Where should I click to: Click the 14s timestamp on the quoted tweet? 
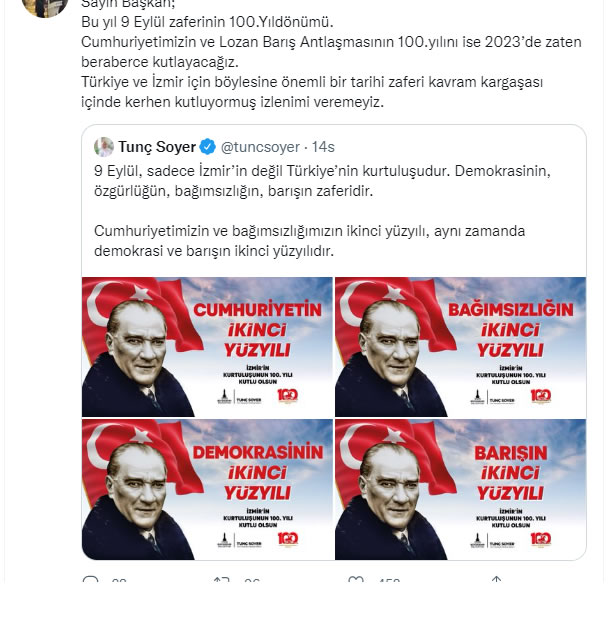point(323,147)
